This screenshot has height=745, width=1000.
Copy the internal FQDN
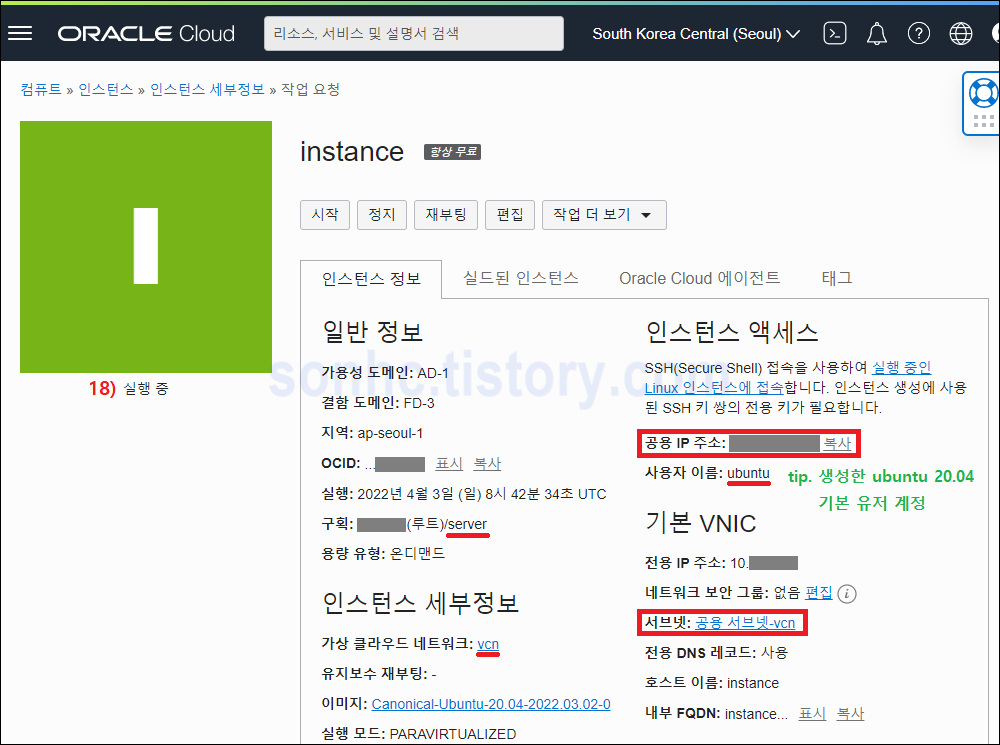[850, 714]
